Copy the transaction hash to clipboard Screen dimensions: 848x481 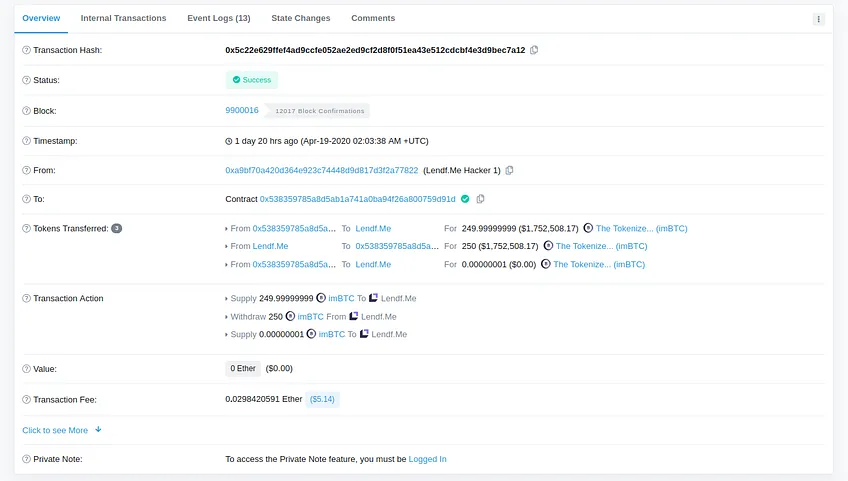[x=534, y=50]
